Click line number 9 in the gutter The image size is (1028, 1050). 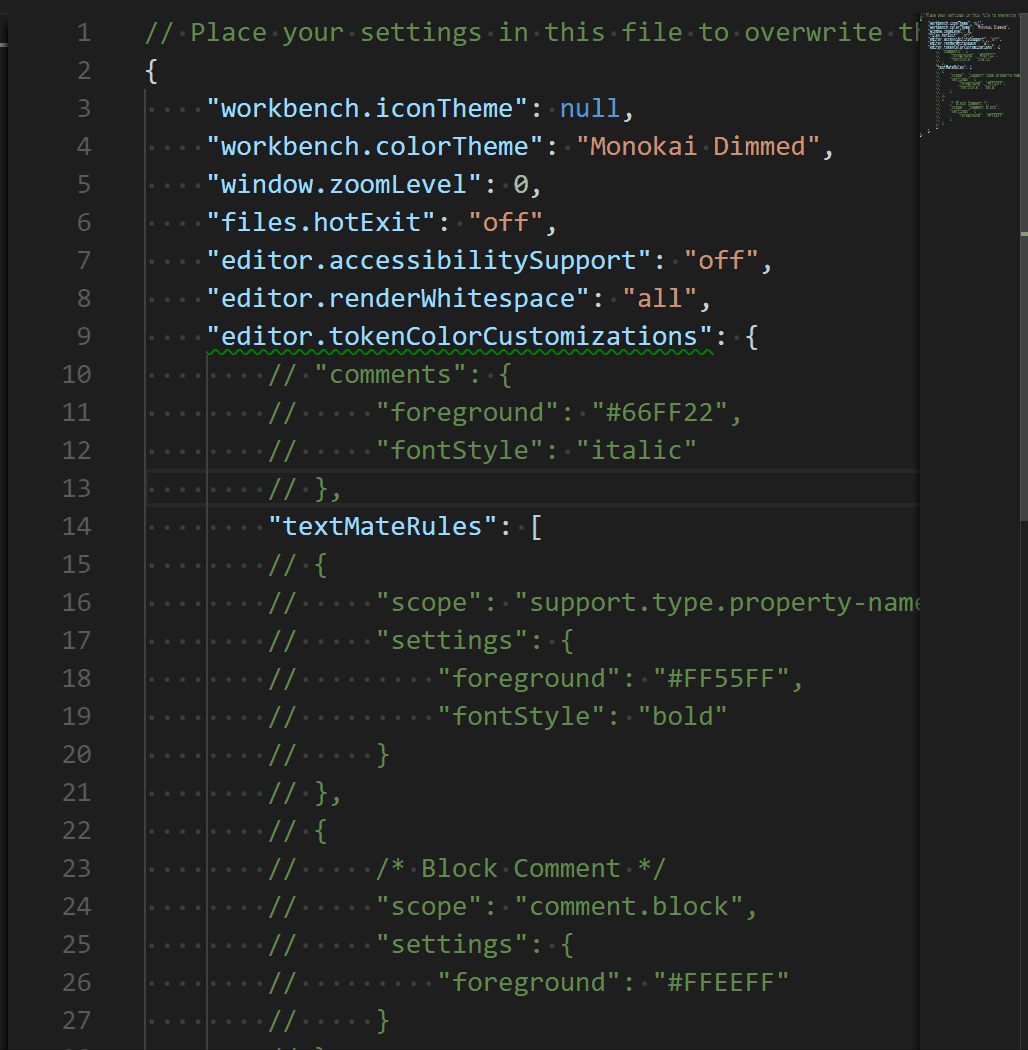84,337
